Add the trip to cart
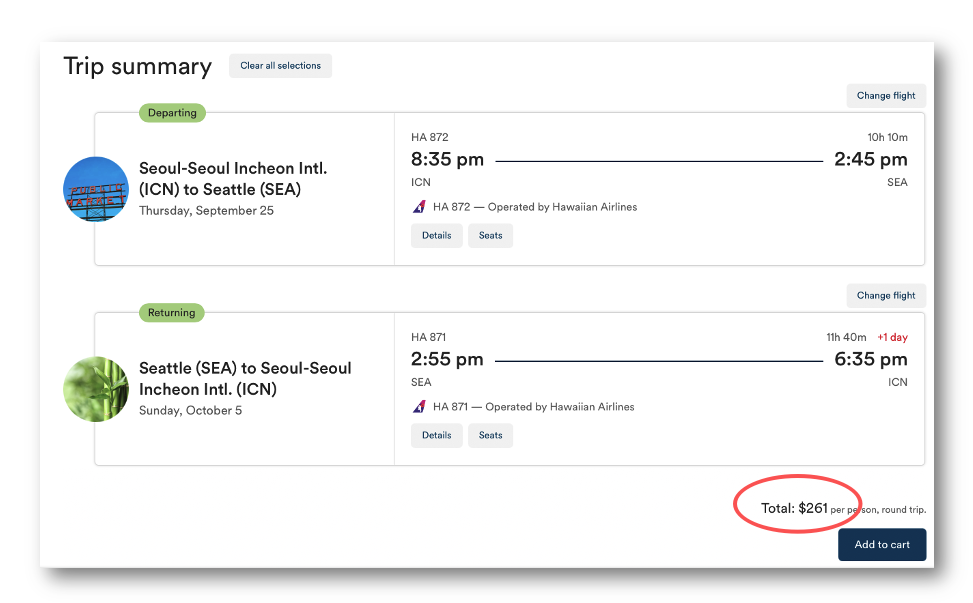The image size is (973, 603). 881,545
